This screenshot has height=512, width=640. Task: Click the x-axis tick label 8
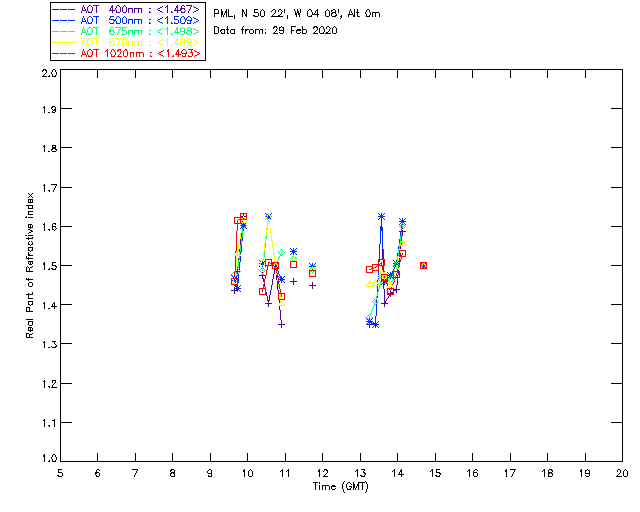coord(173,473)
